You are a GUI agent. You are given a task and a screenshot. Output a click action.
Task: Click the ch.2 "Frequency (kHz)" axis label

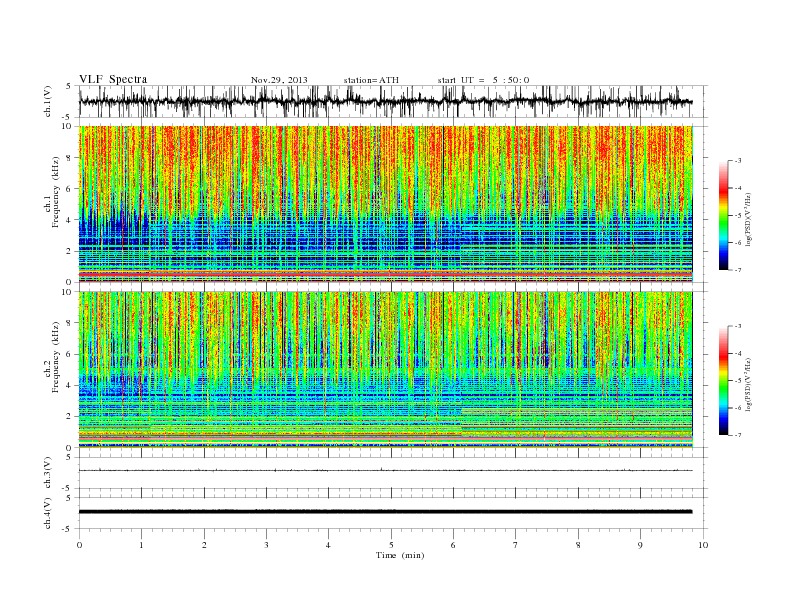click(56, 357)
